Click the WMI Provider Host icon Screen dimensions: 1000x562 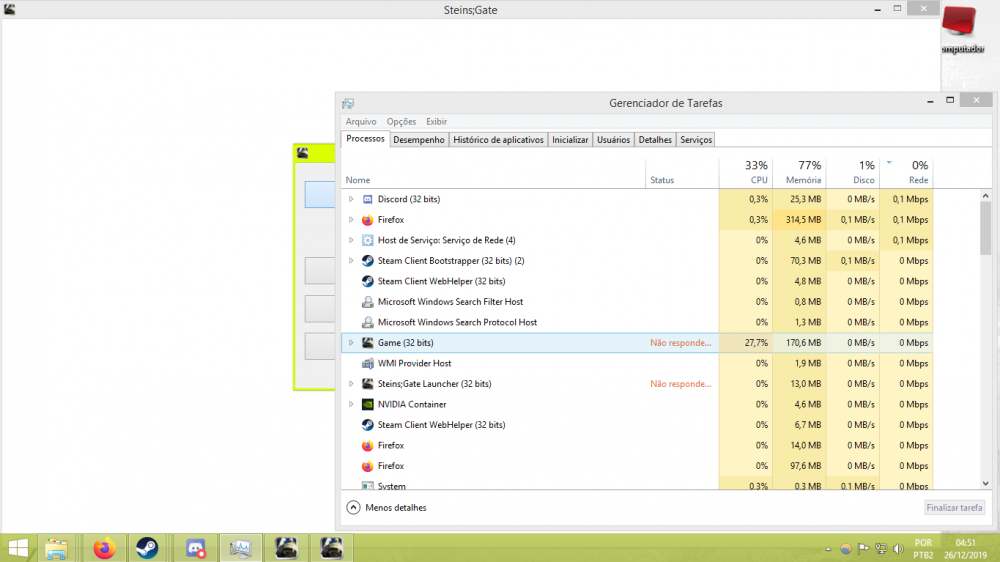coord(367,363)
